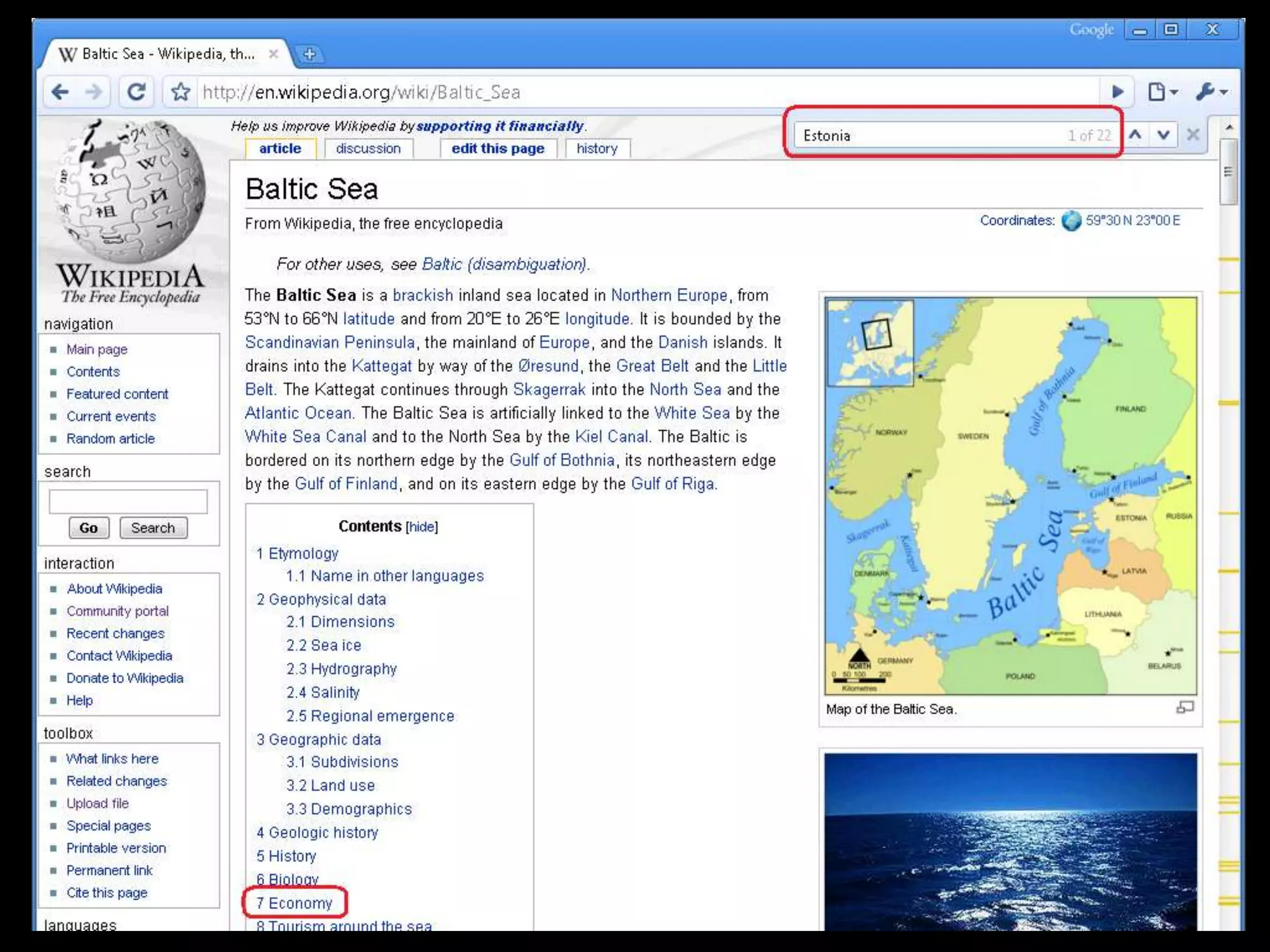The image size is (1270, 952).
Task: Open the White Sea Canal link
Action: tap(306, 436)
